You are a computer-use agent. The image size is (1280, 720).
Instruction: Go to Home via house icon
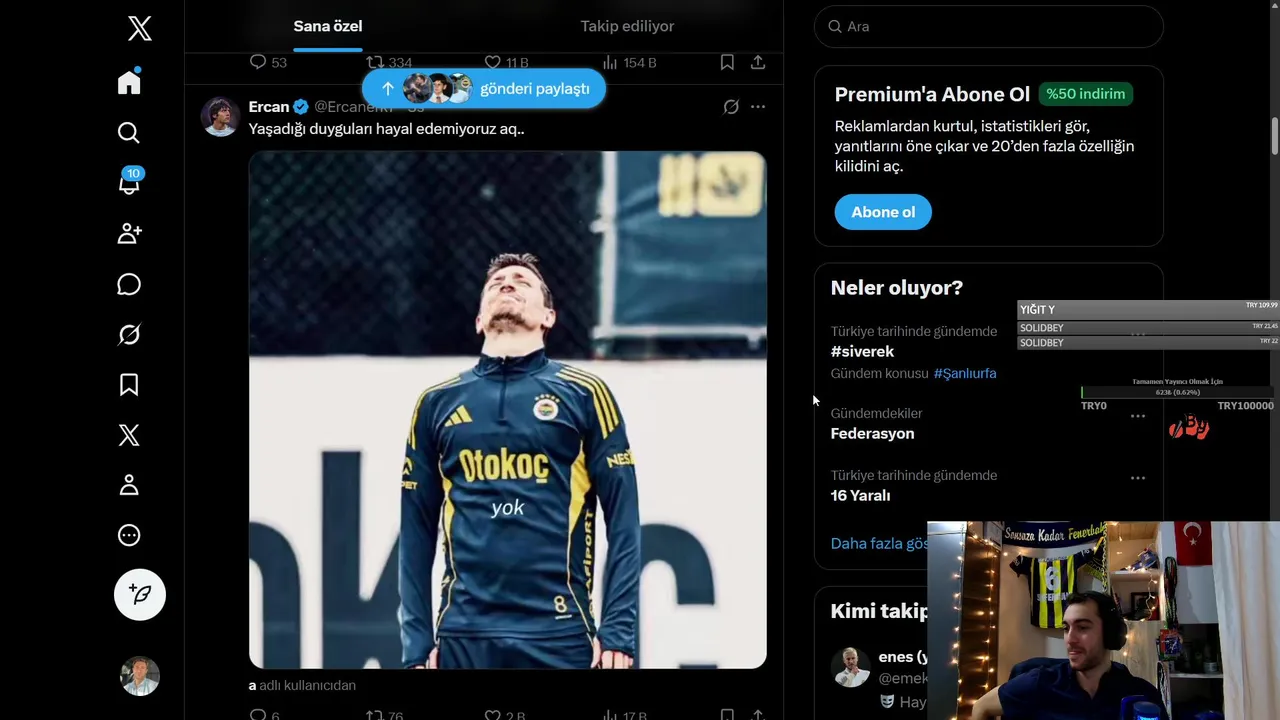pos(129,82)
